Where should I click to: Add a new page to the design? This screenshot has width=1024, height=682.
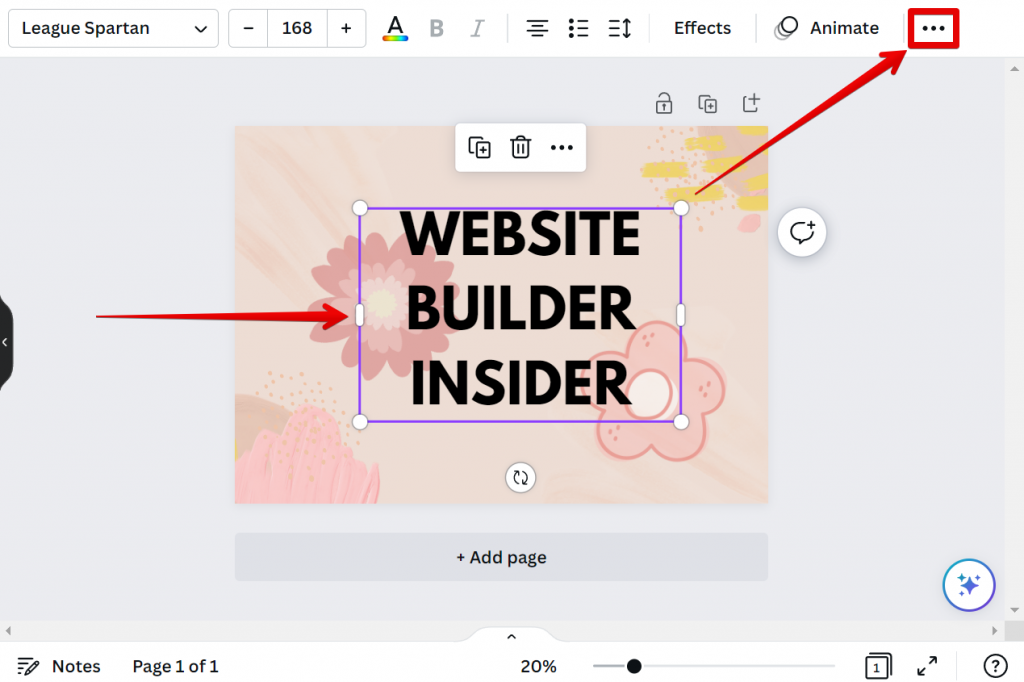500,557
